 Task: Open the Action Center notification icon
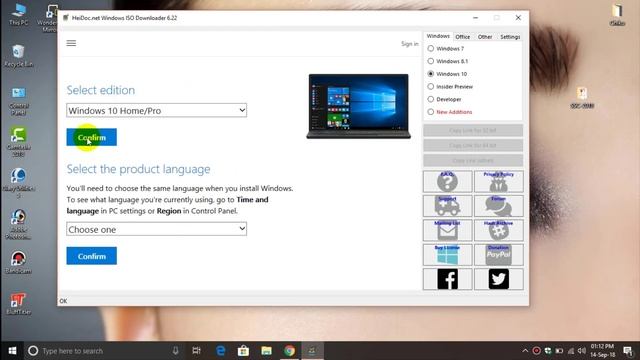(x=628, y=351)
